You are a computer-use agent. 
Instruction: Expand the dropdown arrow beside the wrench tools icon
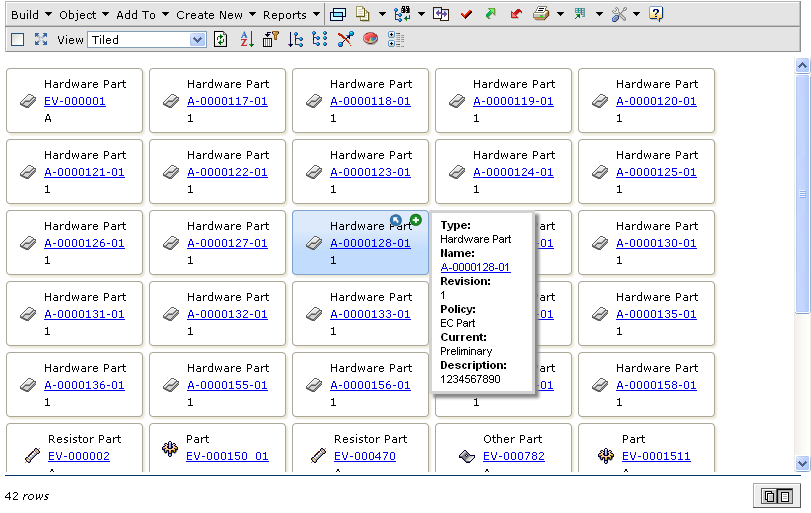[x=635, y=15]
